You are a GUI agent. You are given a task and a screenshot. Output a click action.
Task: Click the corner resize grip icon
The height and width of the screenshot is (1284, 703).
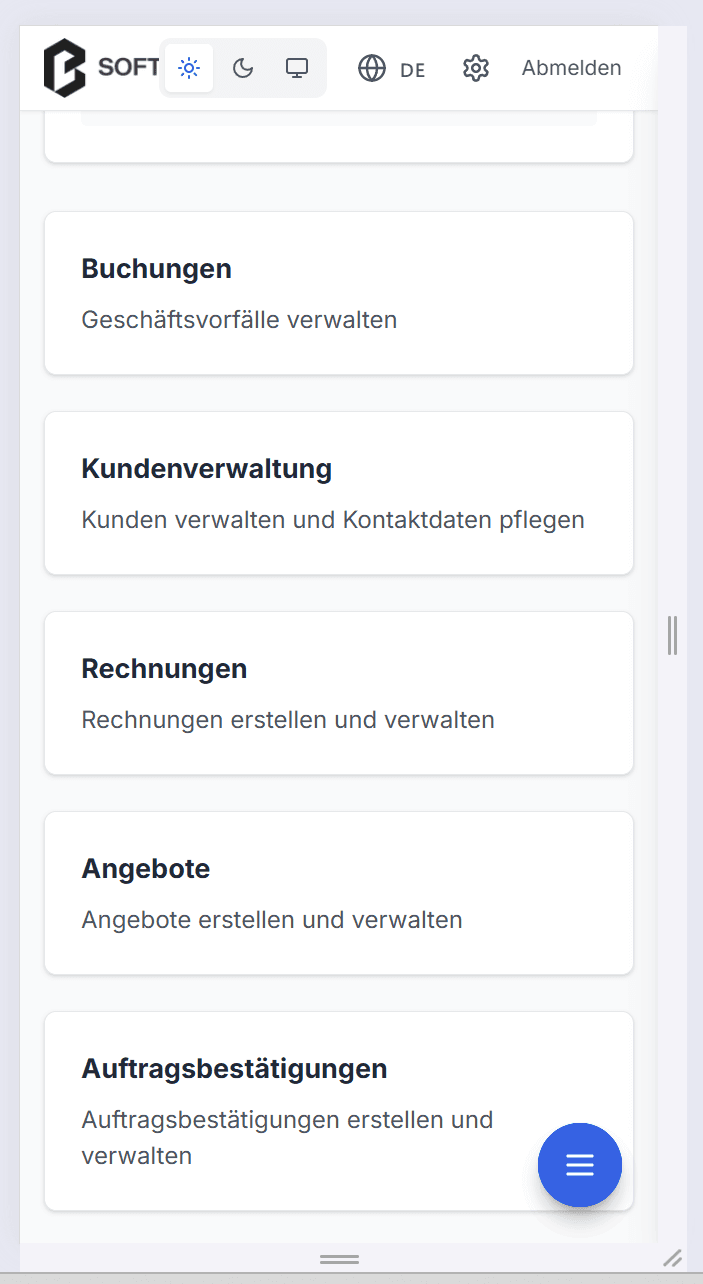673,1257
